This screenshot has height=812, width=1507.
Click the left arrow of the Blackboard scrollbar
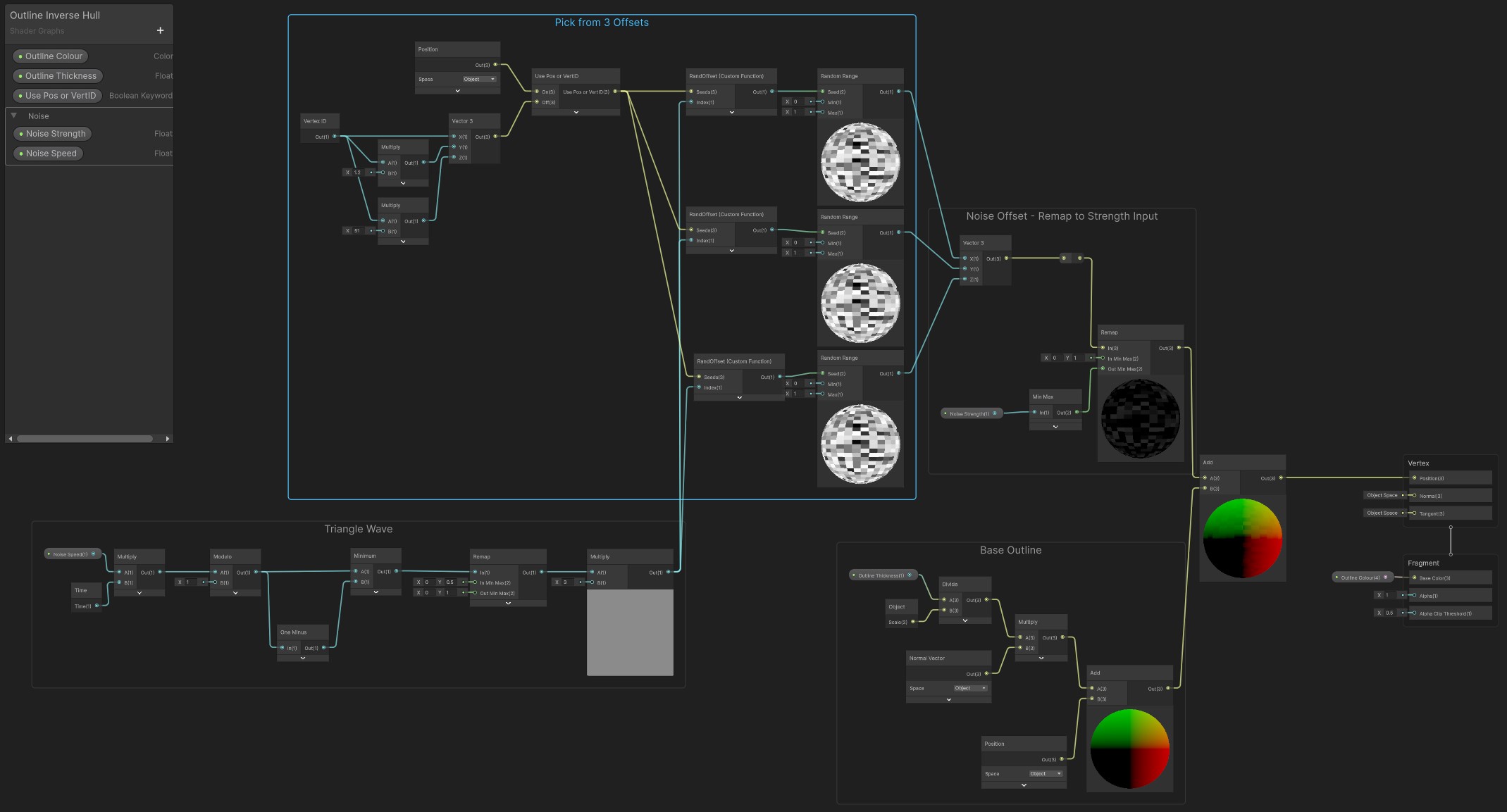point(10,439)
